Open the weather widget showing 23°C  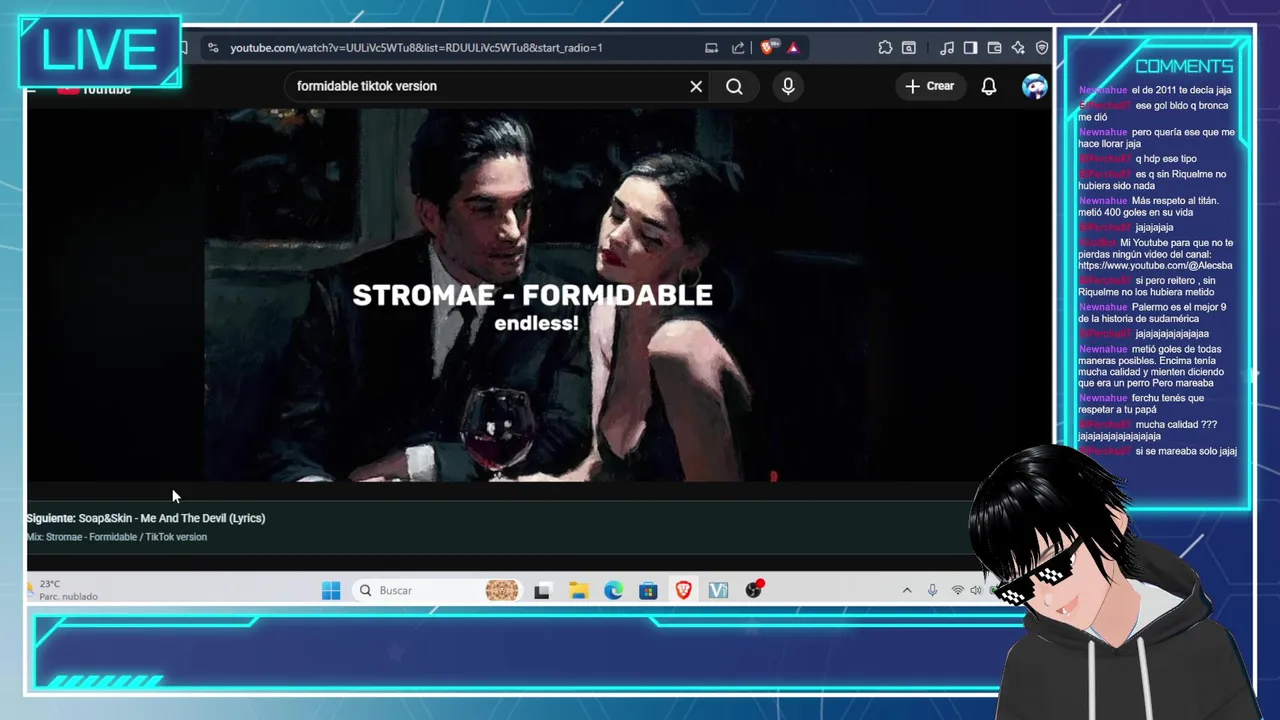click(x=62, y=590)
